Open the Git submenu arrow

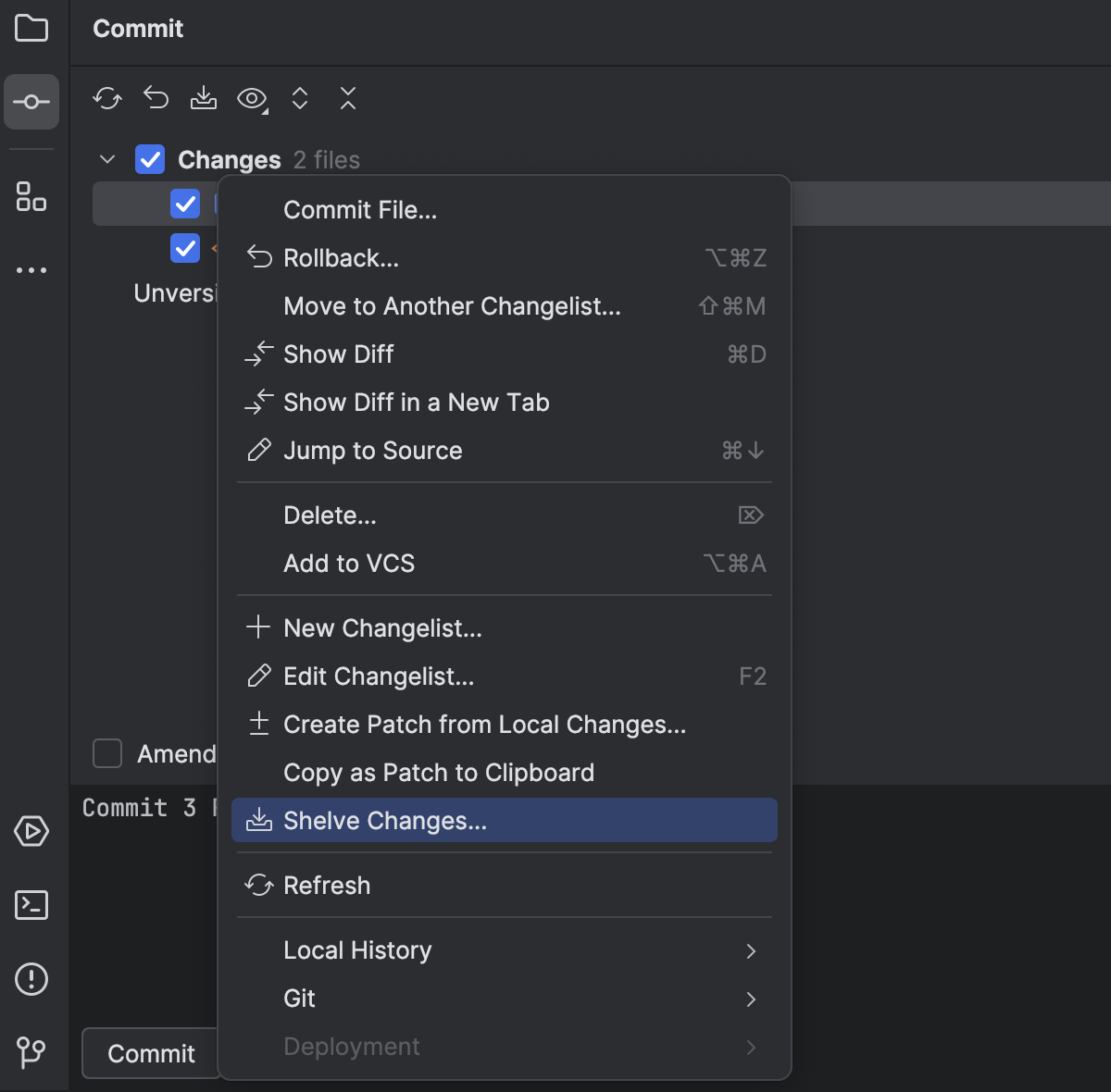coord(752,999)
